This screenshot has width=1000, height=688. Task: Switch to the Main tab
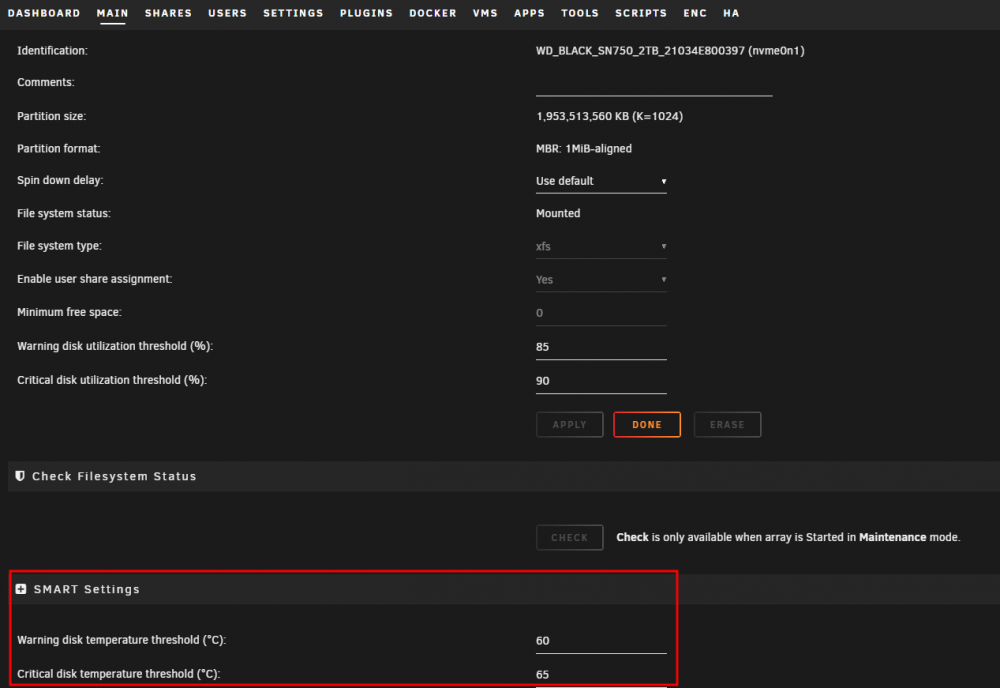(x=112, y=13)
